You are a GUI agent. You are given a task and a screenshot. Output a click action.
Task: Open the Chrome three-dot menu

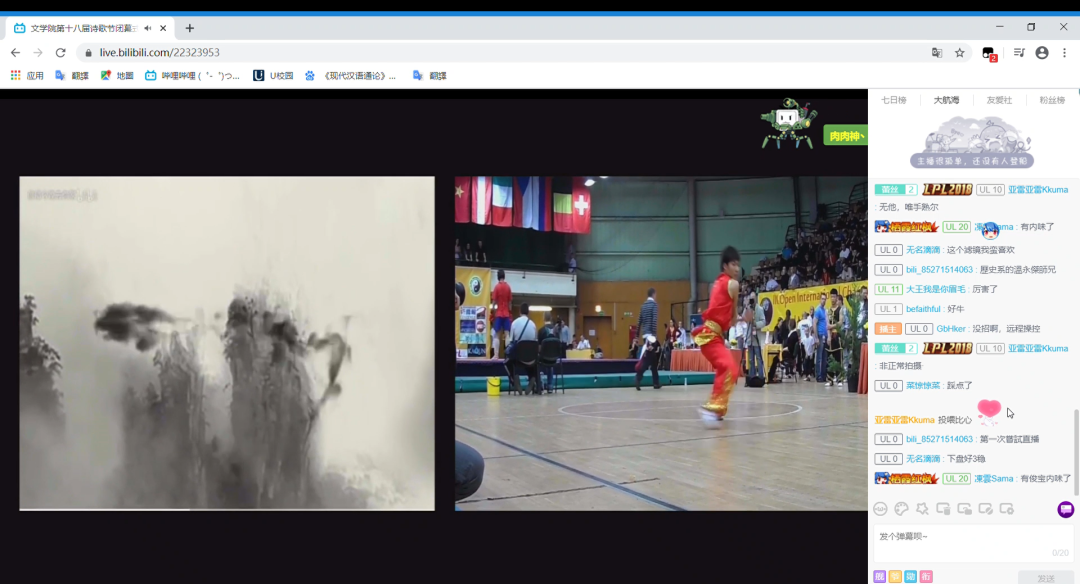(x=1064, y=53)
